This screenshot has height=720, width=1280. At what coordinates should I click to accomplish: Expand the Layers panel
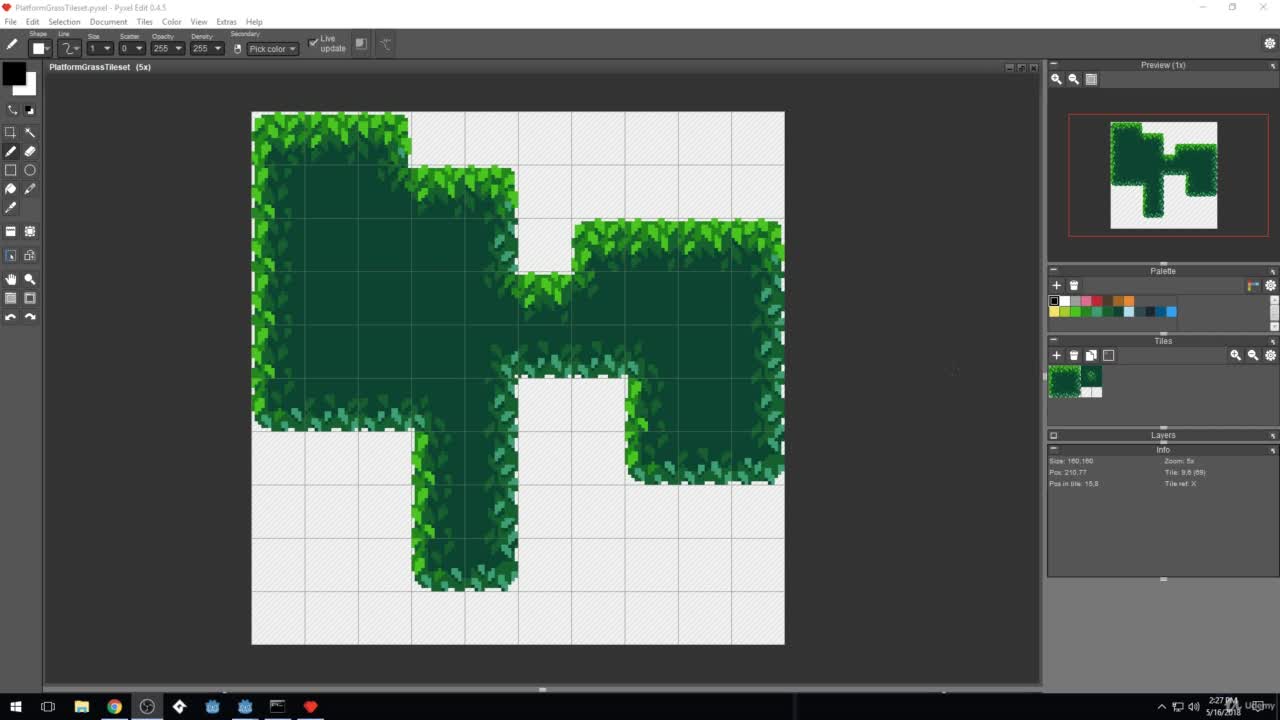tap(1053, 435)
